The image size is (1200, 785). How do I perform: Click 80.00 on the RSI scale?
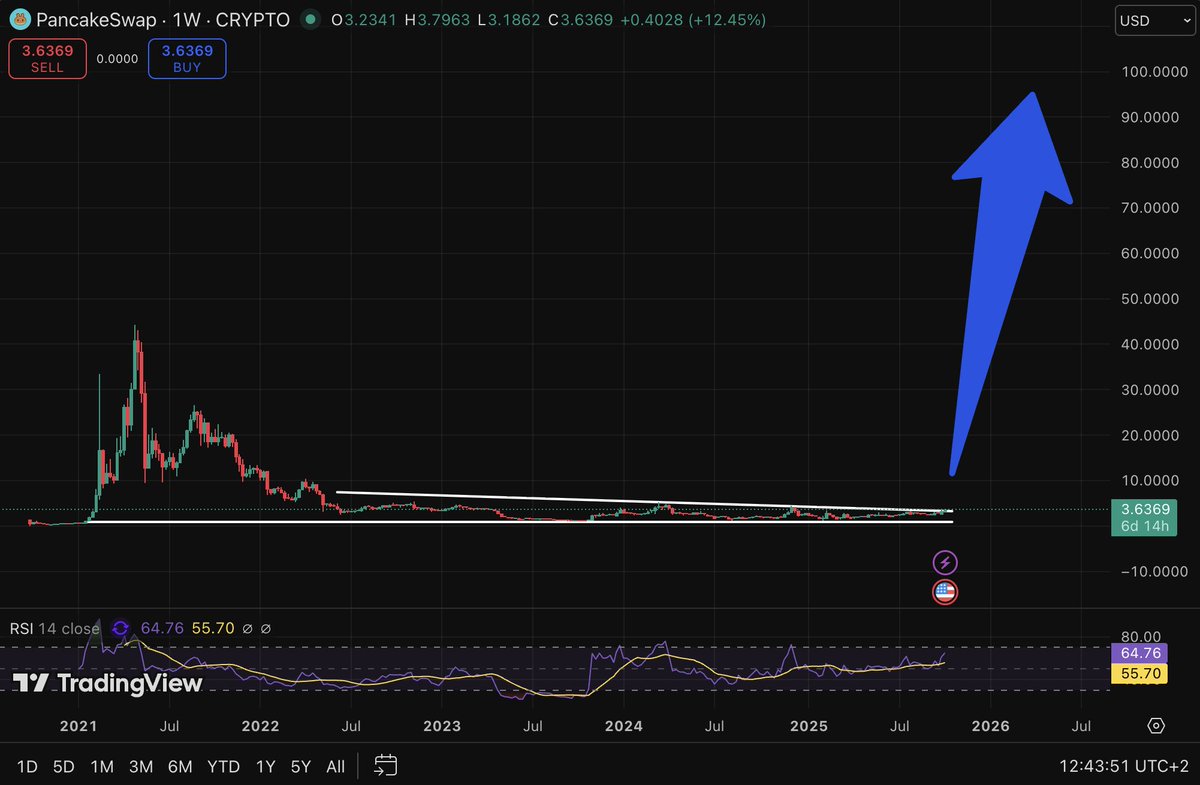(x=1139, y=636)
